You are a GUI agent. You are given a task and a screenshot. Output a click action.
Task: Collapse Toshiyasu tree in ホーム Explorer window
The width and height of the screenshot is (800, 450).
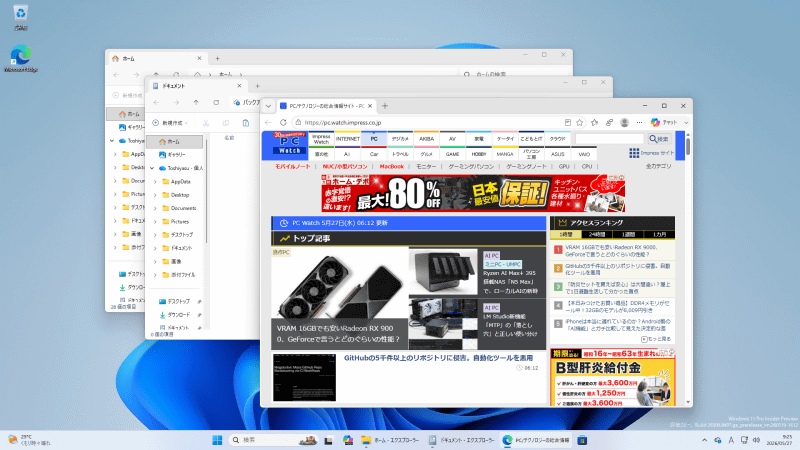(112, 141)
